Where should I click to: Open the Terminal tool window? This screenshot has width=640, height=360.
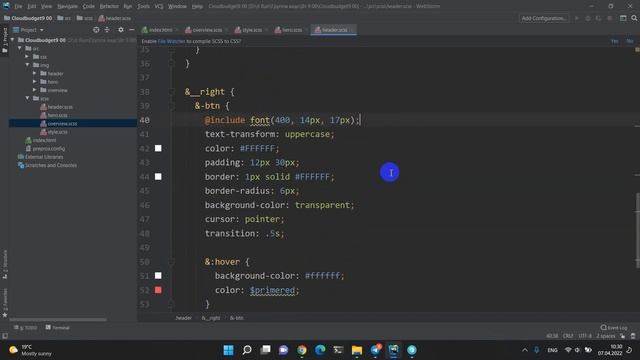click(x=58, y=327)
